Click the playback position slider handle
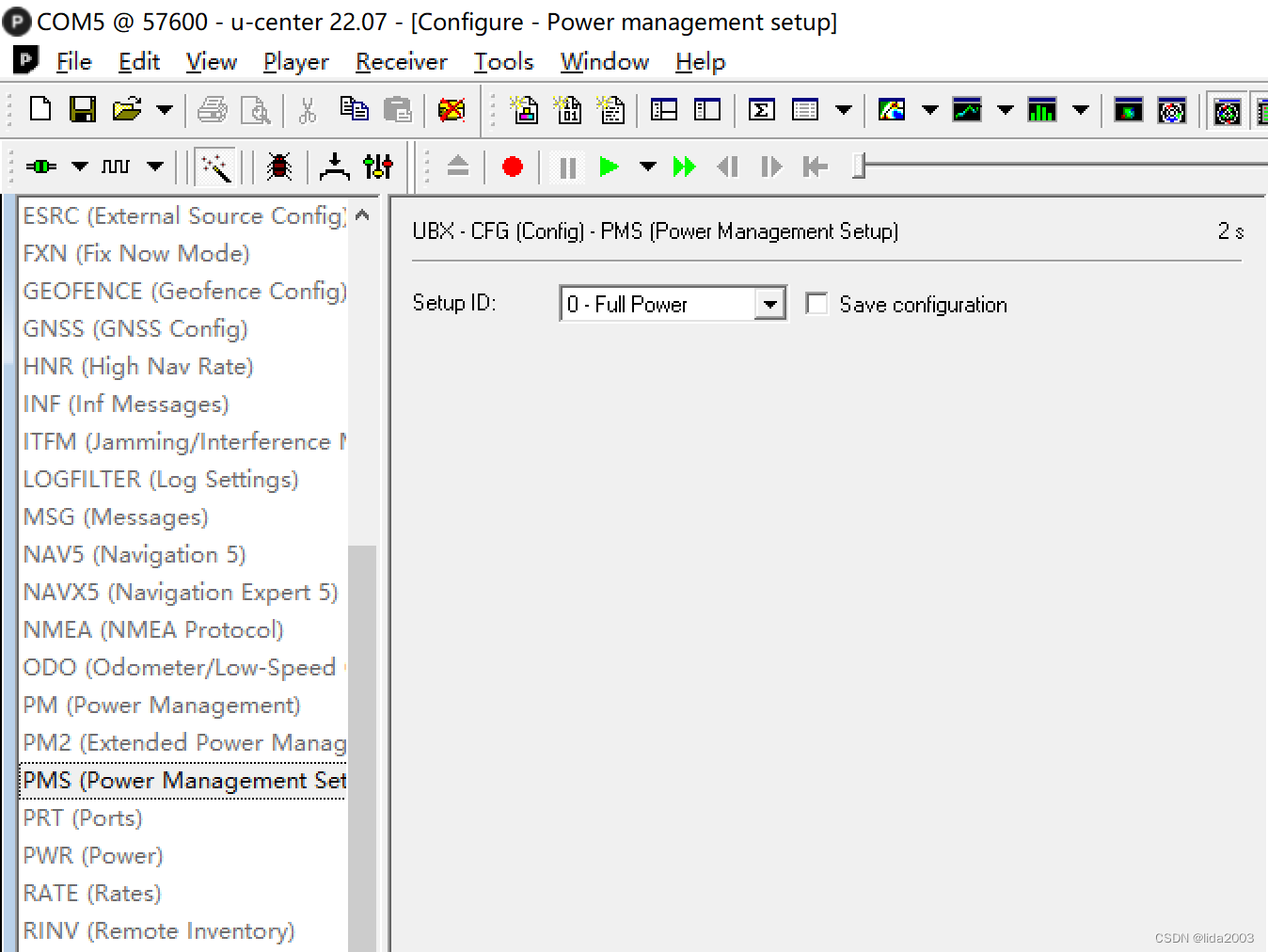This screenshot has height=952, width=1268. pos(859,167)
